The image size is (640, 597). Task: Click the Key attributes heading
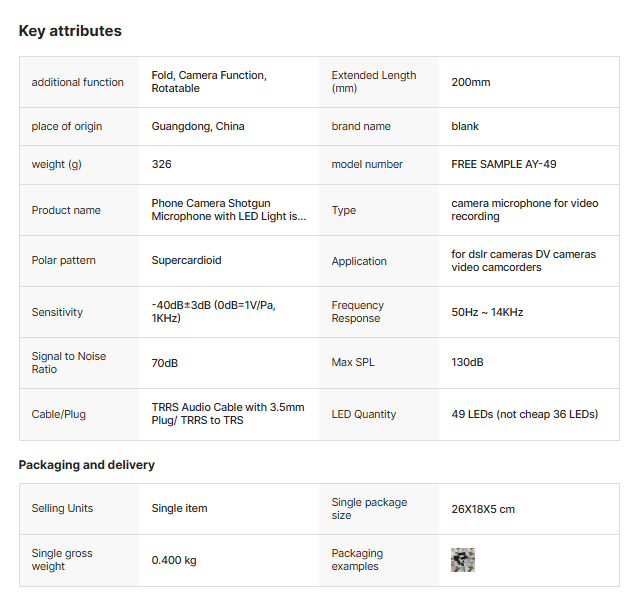coord(70,31)
